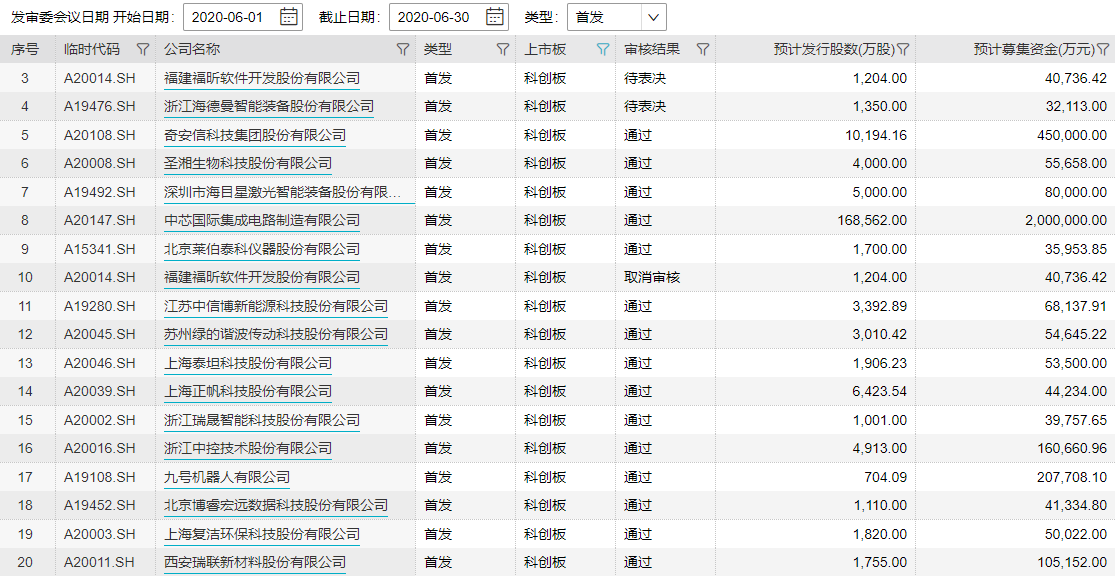Select the 207,708.10 fundraising value
This screenshot has height=576, width=1115.
click(x=1072, y=477)
